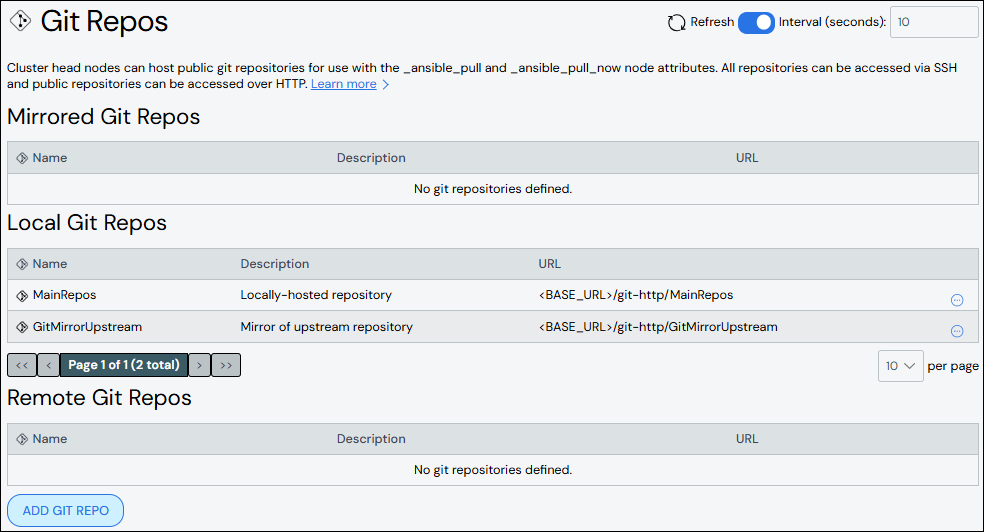984x532 pixels.
Task: Click the git icon in Local Repos Name header
Action: point(22,264)
